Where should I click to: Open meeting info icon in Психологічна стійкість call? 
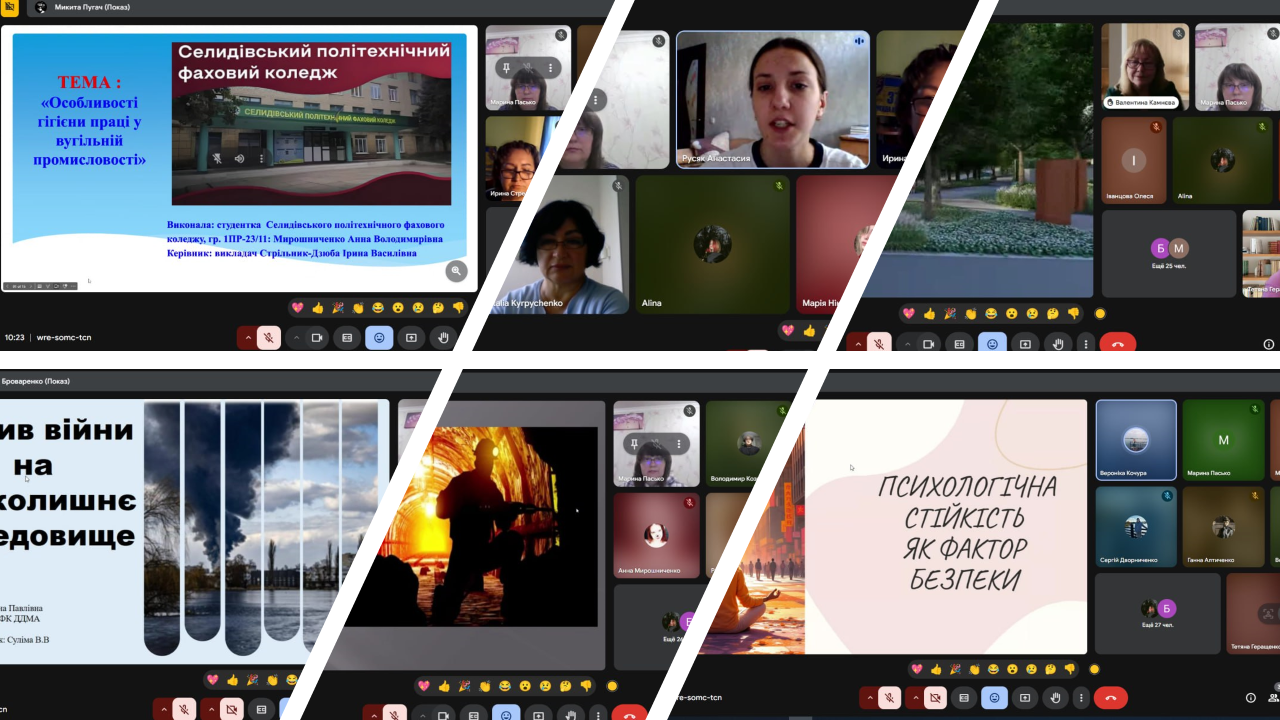[x=1251, y=698]
